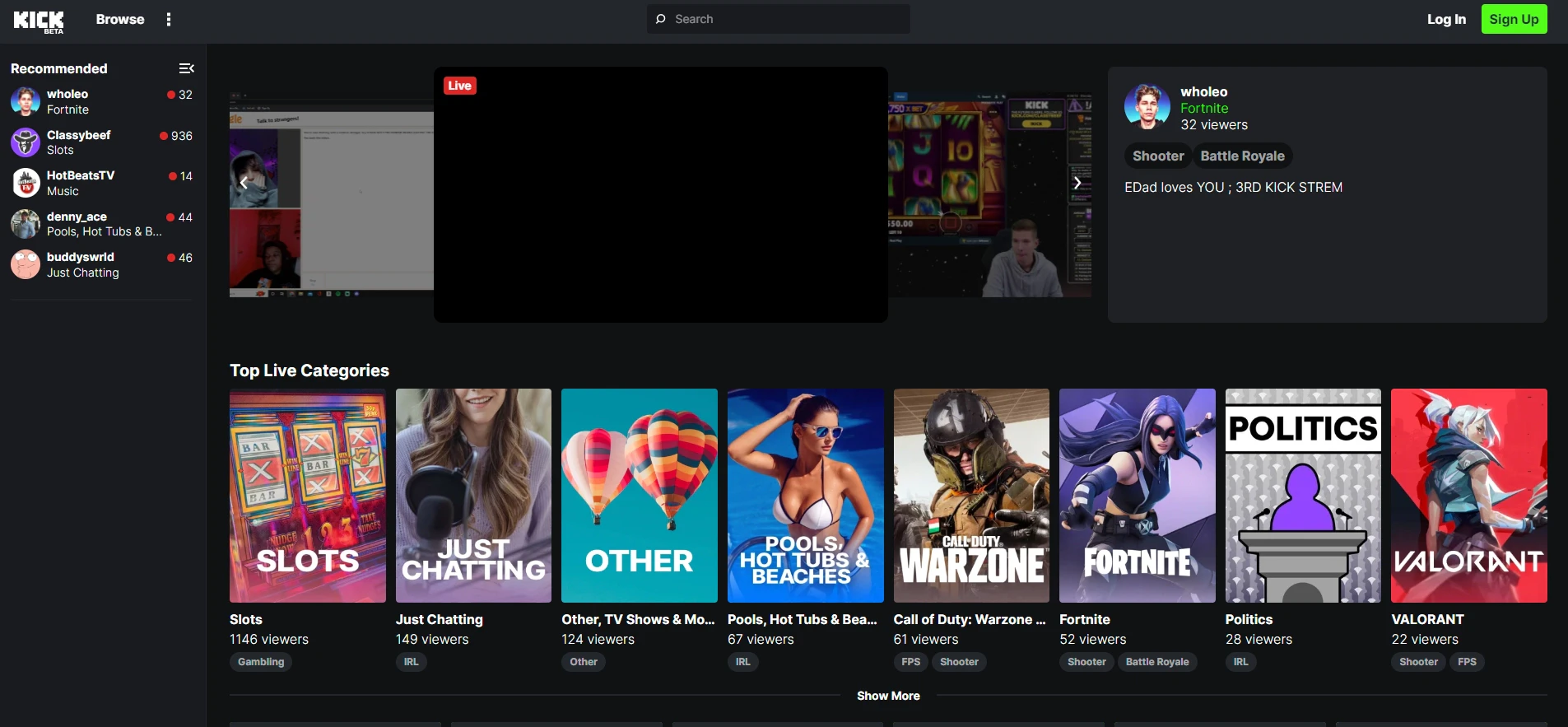The image size is (1568, 727).
Task: Open the Browse menu
Action: click(x=120, y=19)
